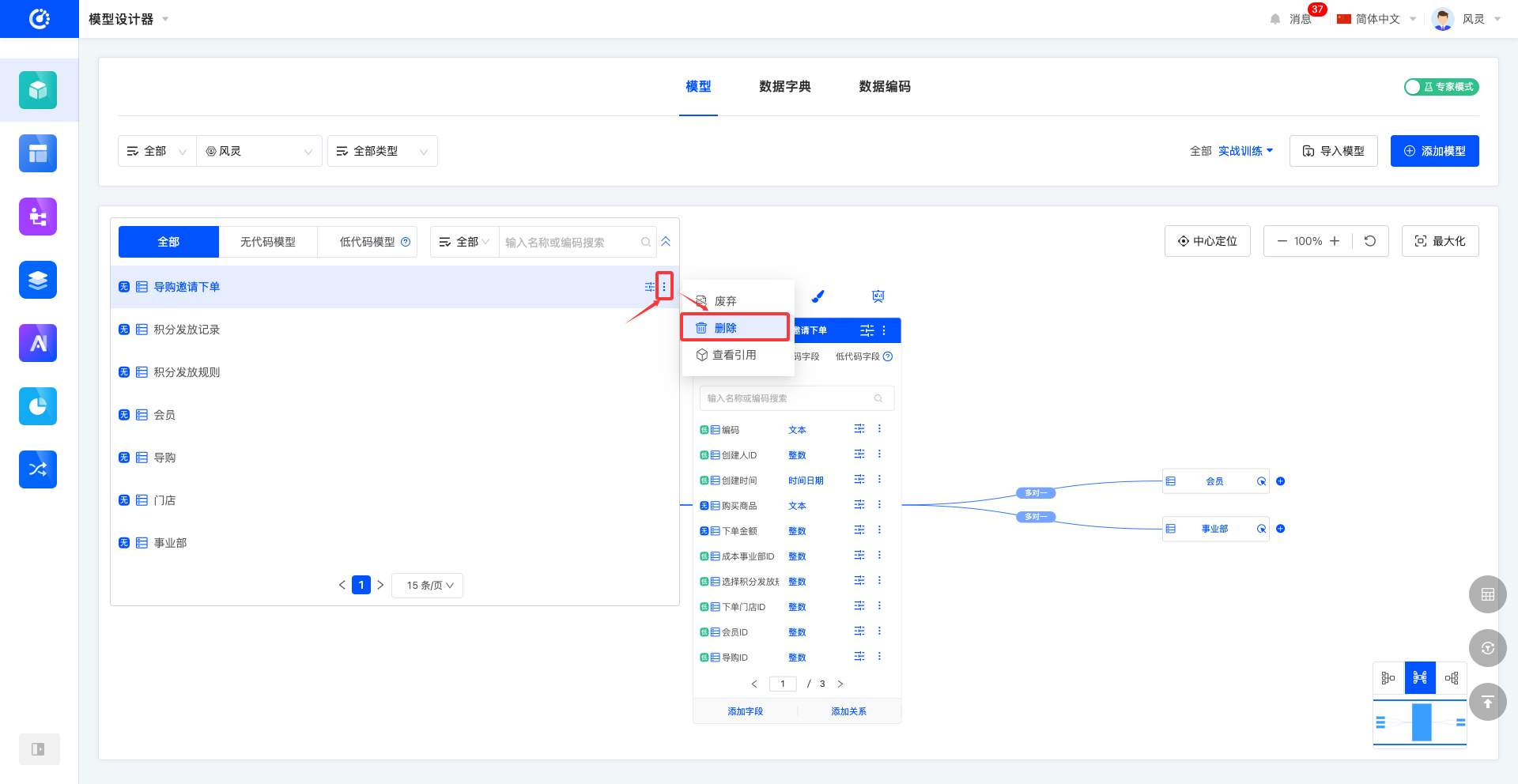Screen dimensions: 1518x784
Task: Open the purple workflow sidebar module
Action: [x=38, y=217]
